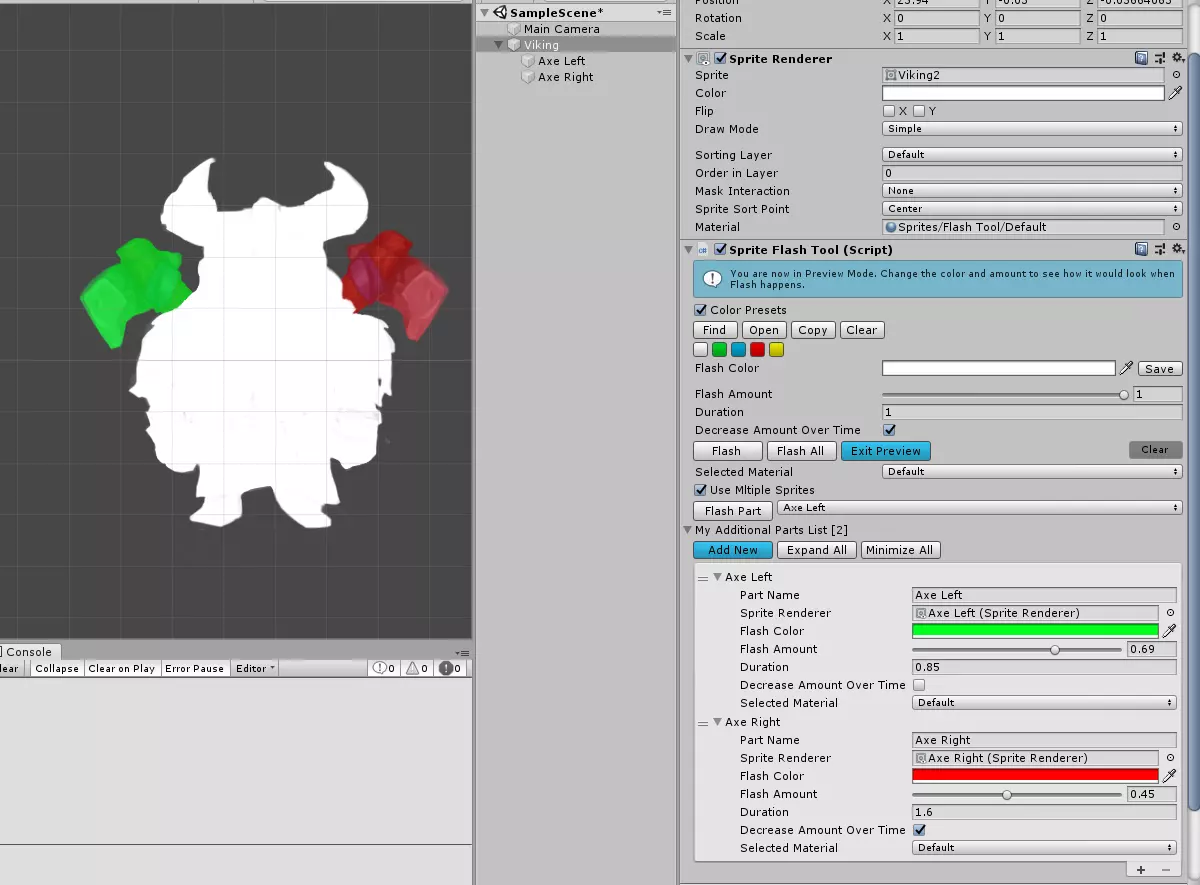Screen dimensions: 1200x885
Task: Click the Add New button
Action: click(x=733, y=550)
